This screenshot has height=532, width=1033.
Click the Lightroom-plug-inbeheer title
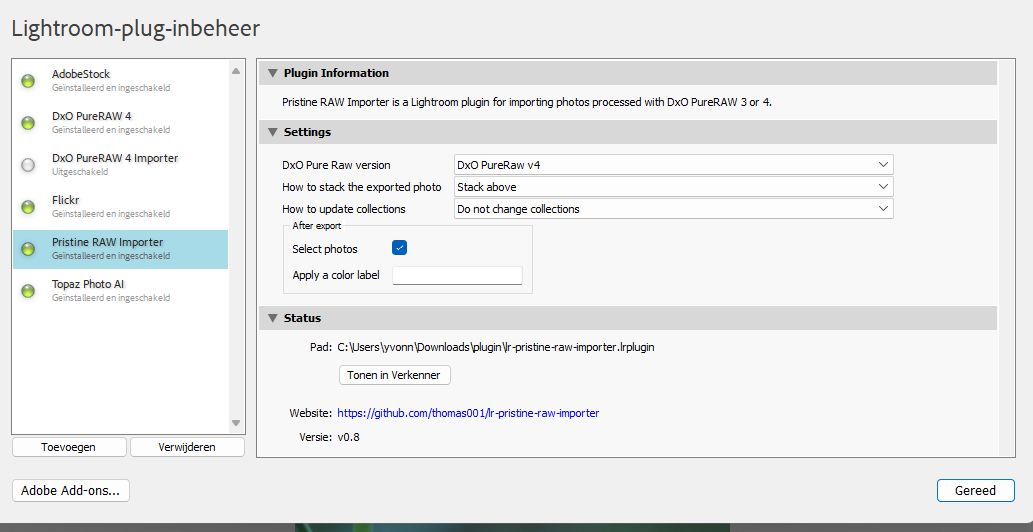(136, 28)
